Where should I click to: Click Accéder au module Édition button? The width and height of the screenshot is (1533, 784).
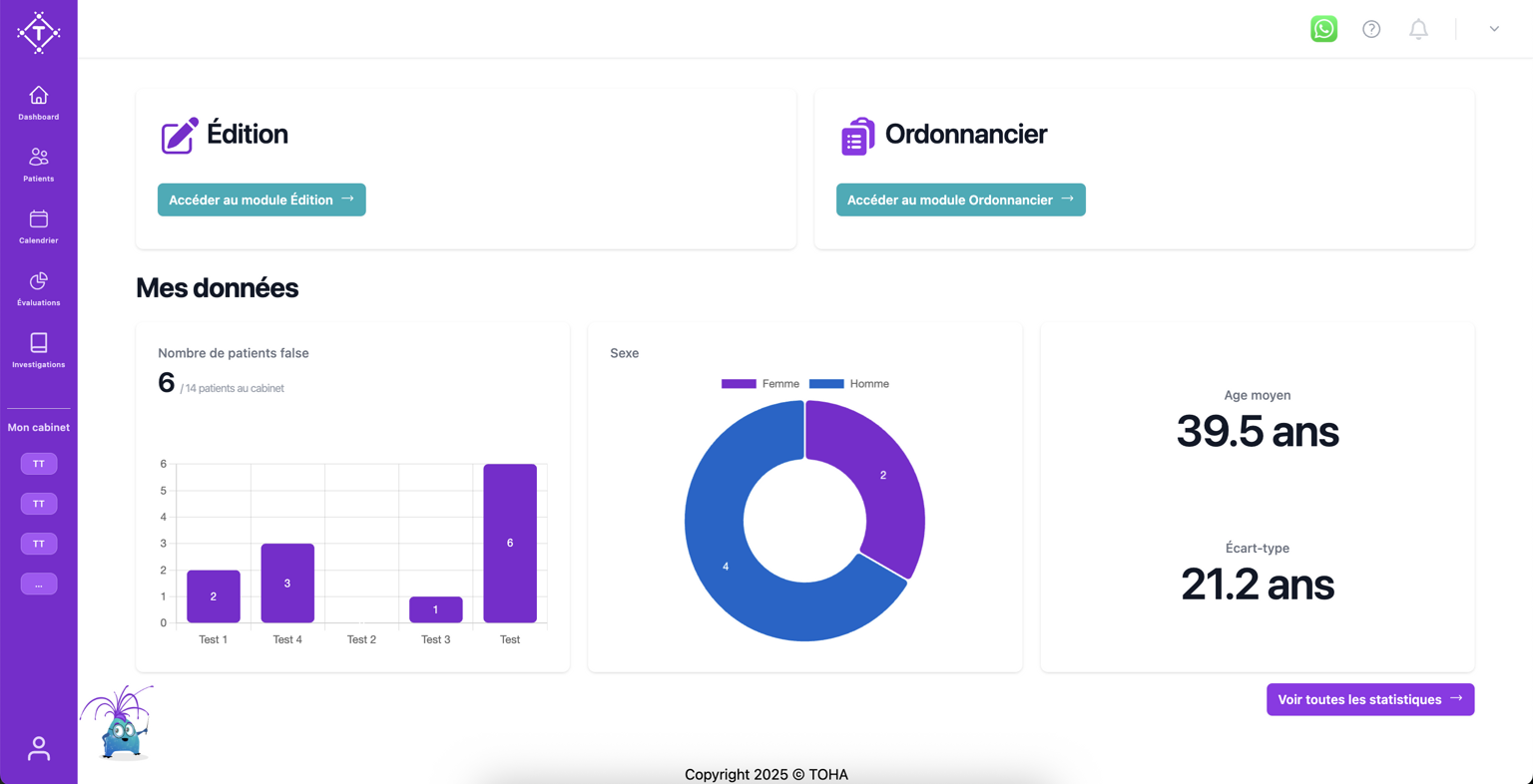point(261,199)
